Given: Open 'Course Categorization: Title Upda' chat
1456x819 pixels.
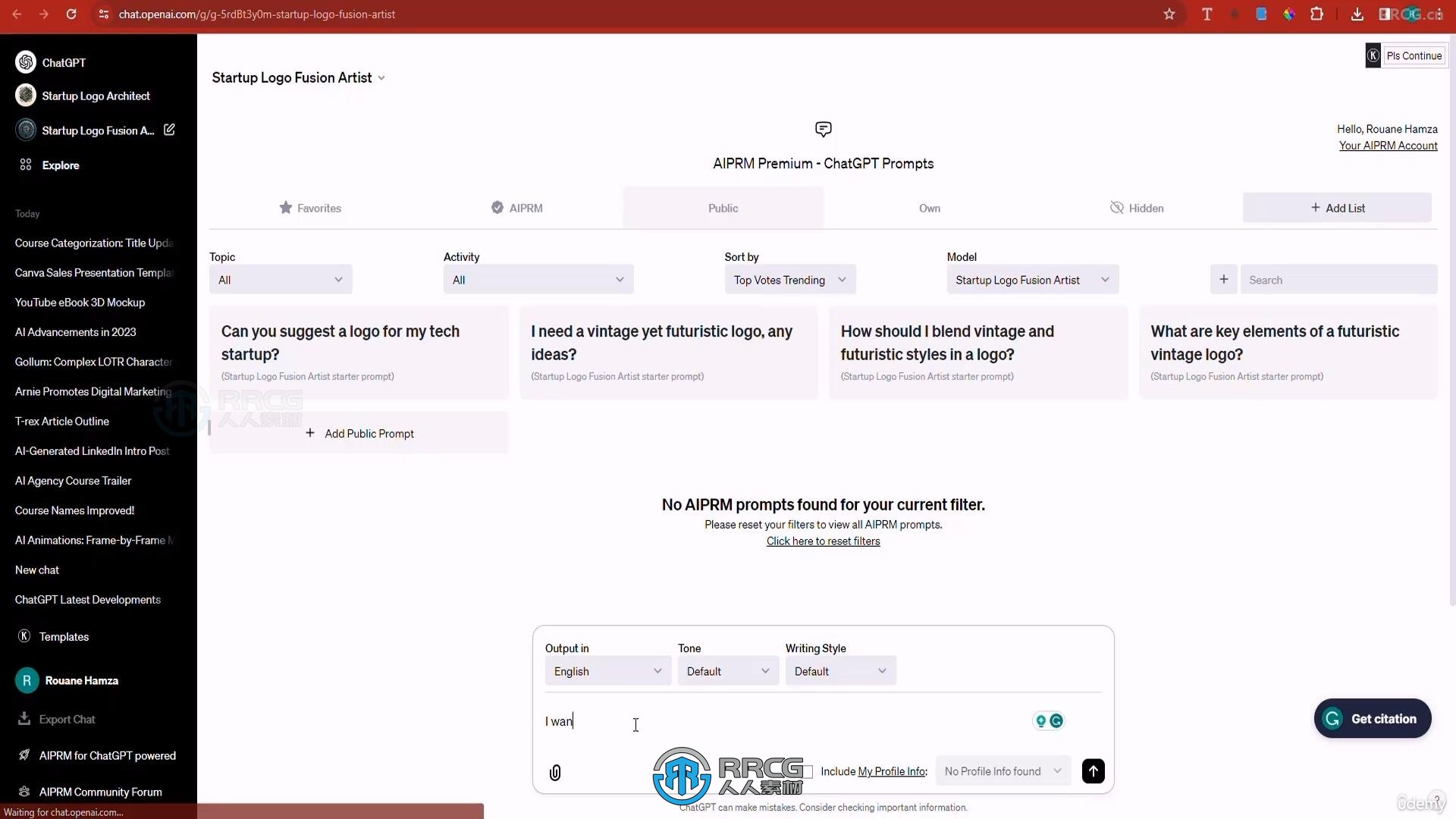Looking at the screenshot, I should click(94, 243).
